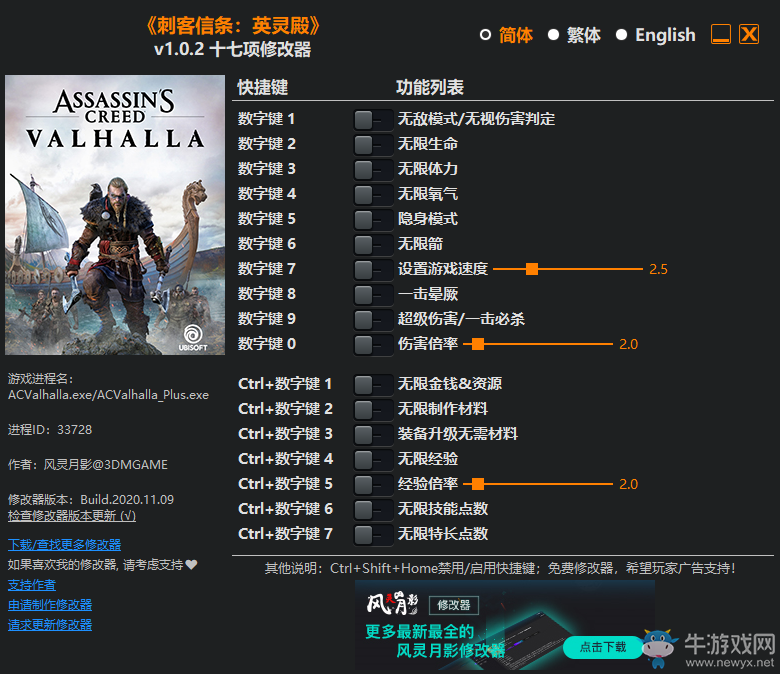Click the process name ACValhalla.exe text
Viewport: 780px width, 674px height.
[x=108, y=395]
